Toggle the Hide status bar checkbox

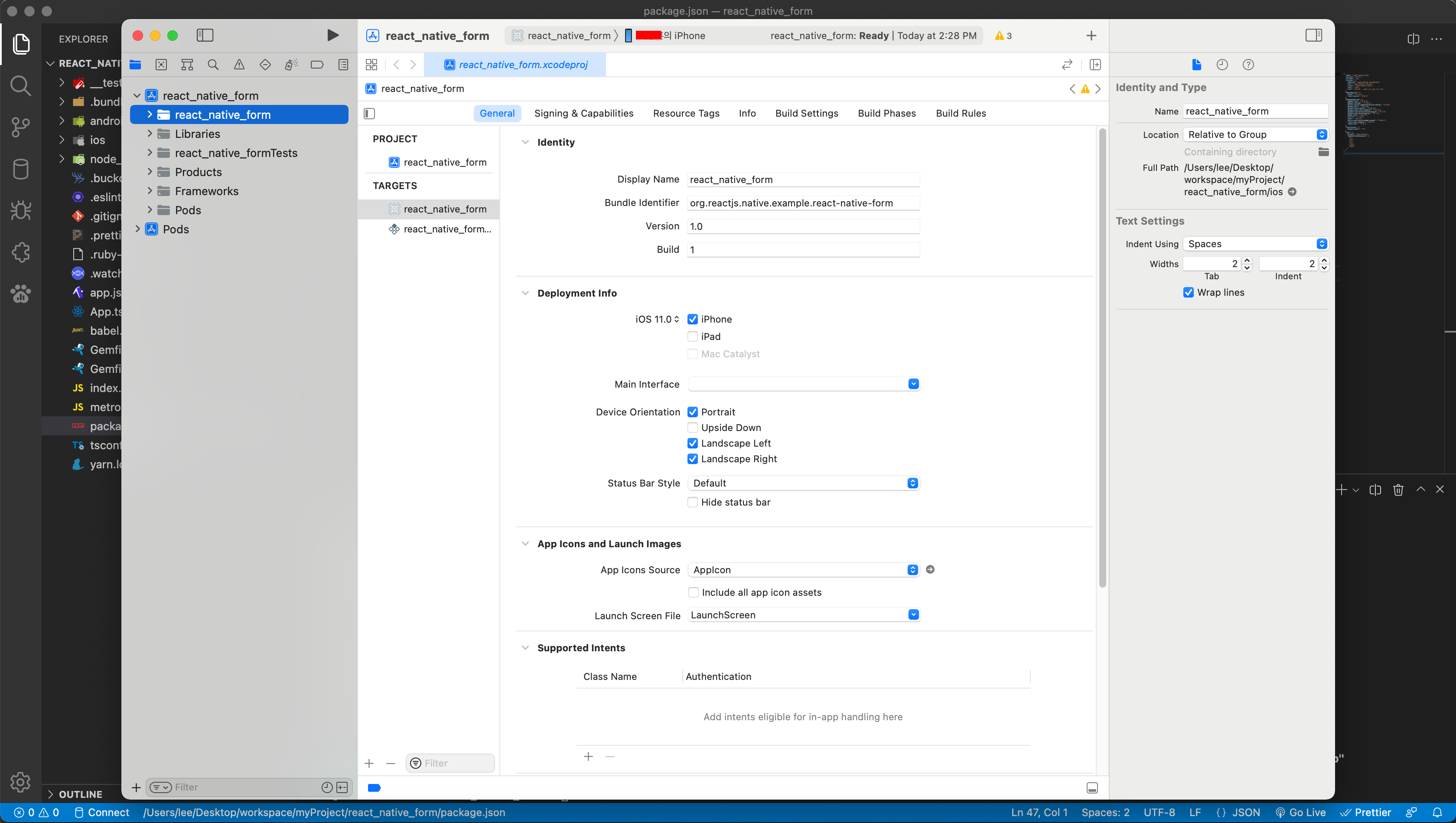692,502
